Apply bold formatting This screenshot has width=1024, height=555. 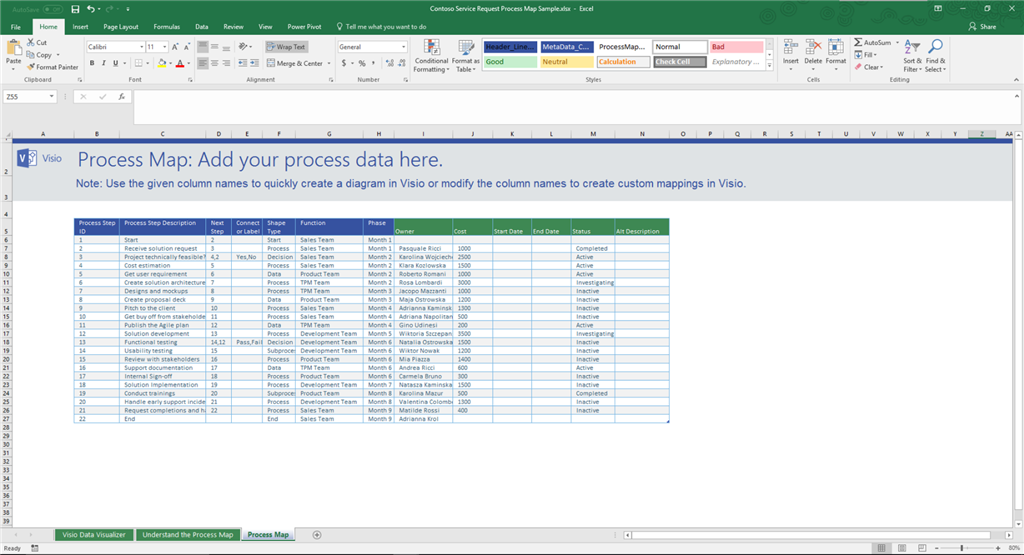(92, 63)
